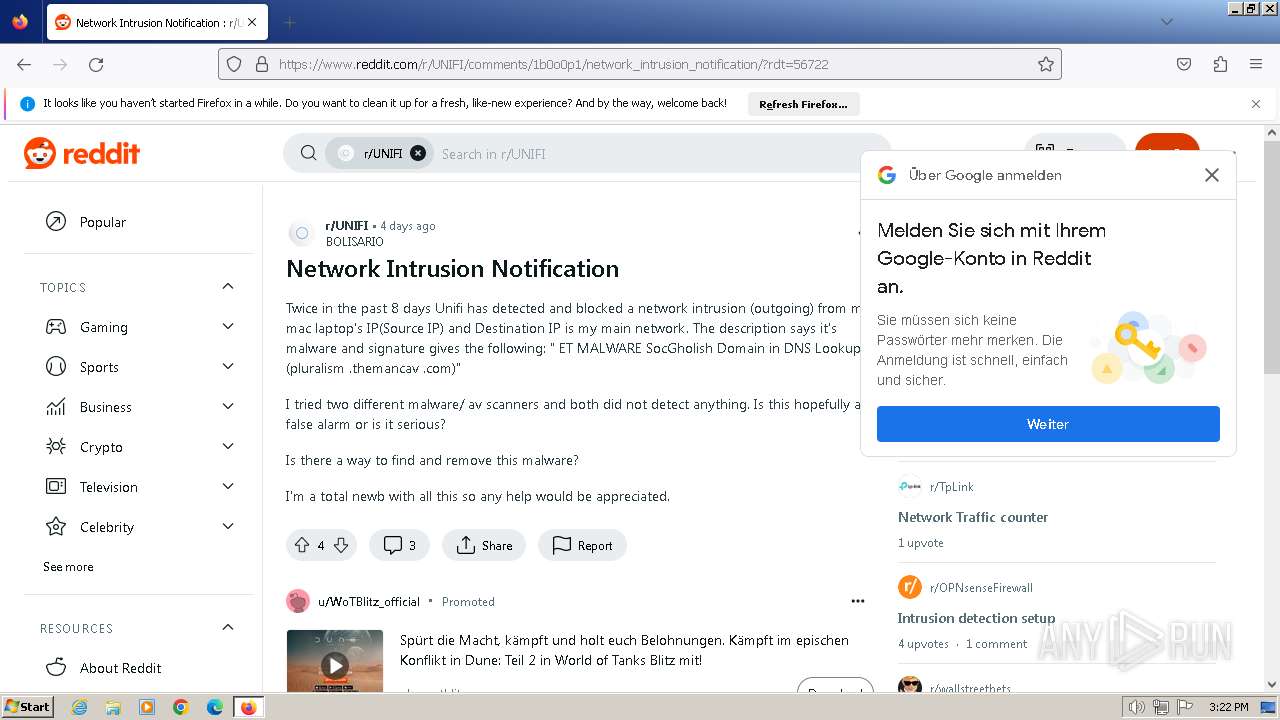The image size is (1280, 720).
Task: Open Firefox hamburger application menu
Action: (x=1256, y=64)
